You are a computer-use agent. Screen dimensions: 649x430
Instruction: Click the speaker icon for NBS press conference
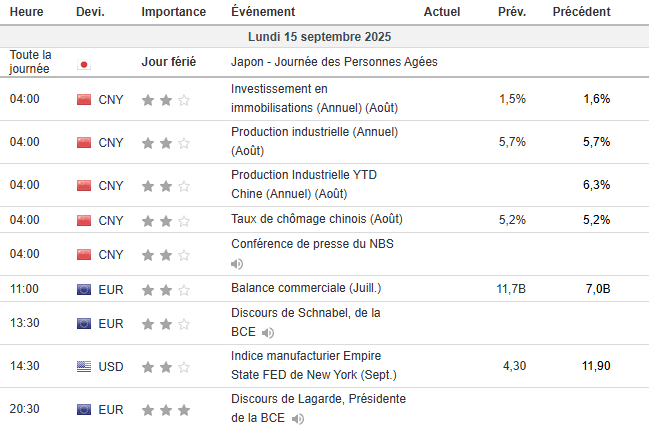237,264
